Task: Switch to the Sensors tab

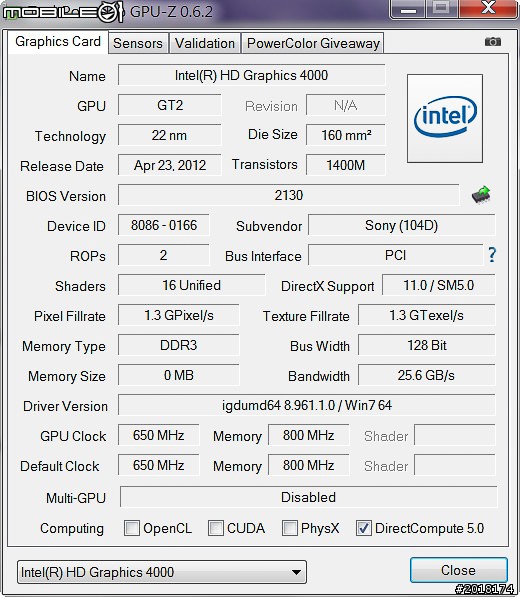Action: pos(138,43)
